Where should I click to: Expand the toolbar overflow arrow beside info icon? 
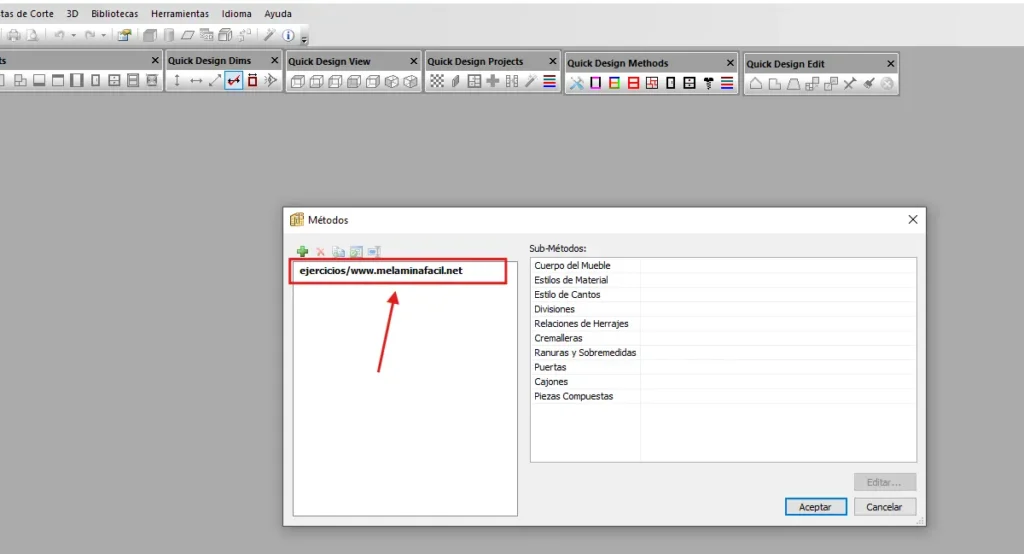click(304, 38)
